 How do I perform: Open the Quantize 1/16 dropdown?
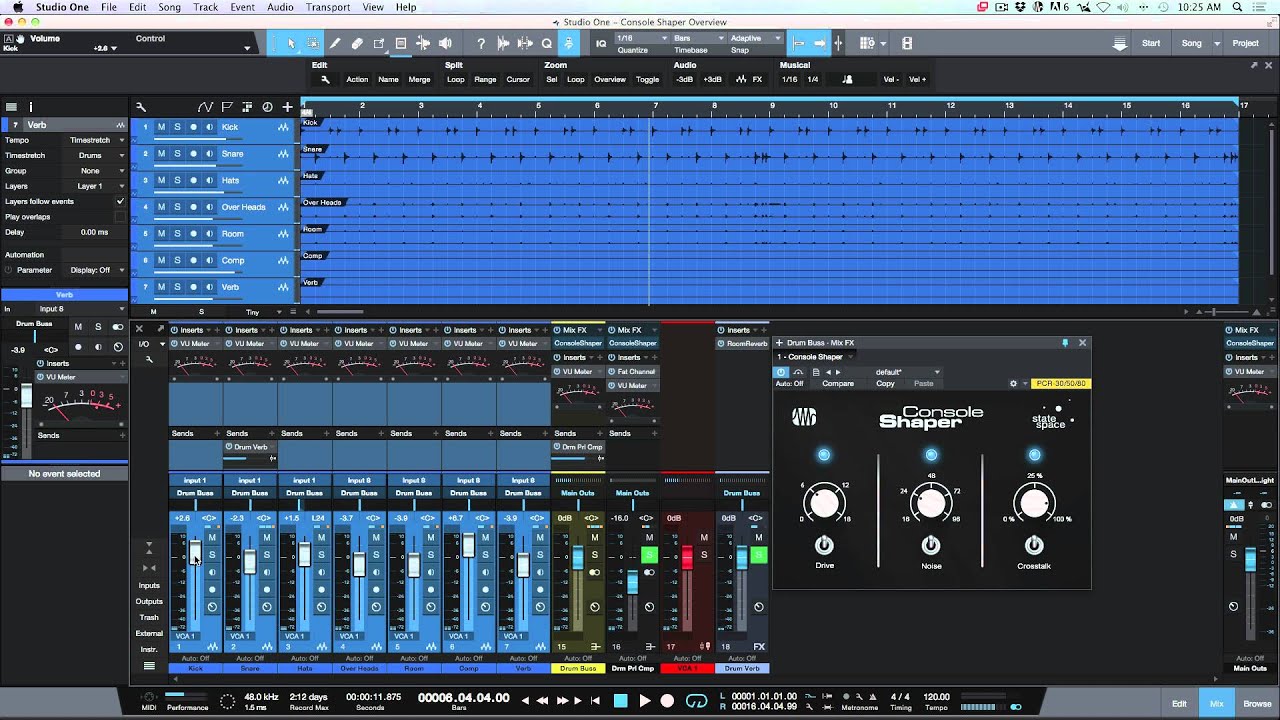[641, 38]
